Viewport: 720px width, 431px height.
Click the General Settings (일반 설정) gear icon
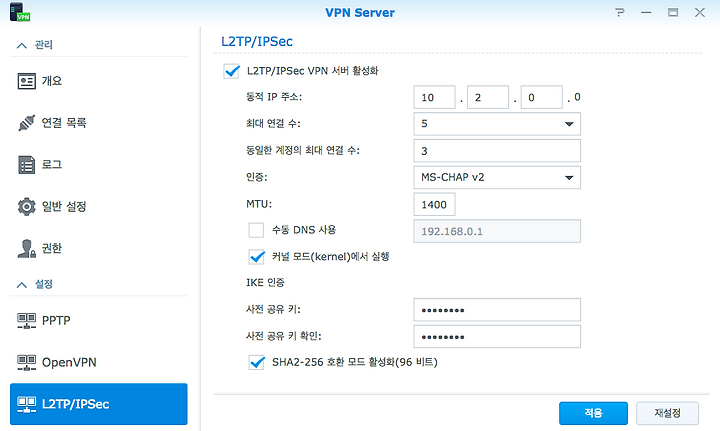(x=27, y=207)
